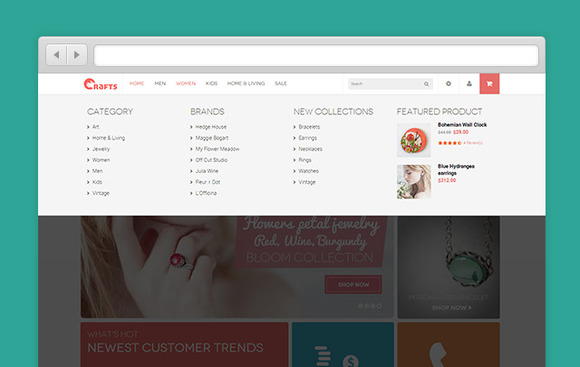Click inside the site search field
580x367 pixels.
[385, 84]
